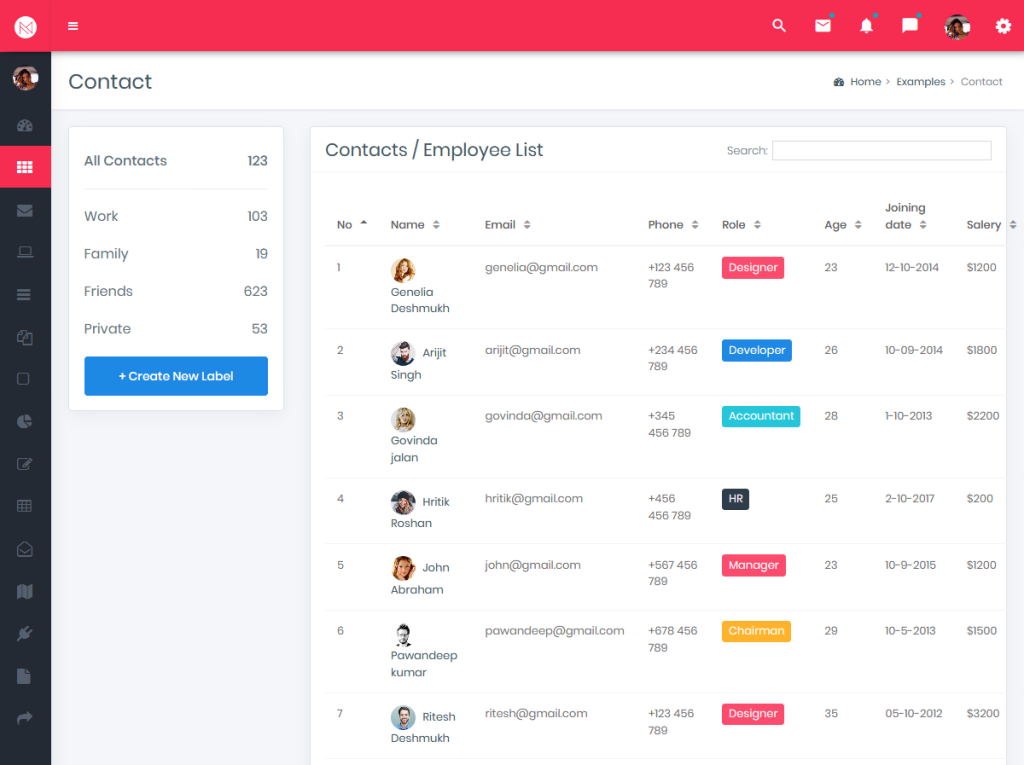Select the map icon in the sidebar
This screenshot has width=1024, height=765.
25,590
